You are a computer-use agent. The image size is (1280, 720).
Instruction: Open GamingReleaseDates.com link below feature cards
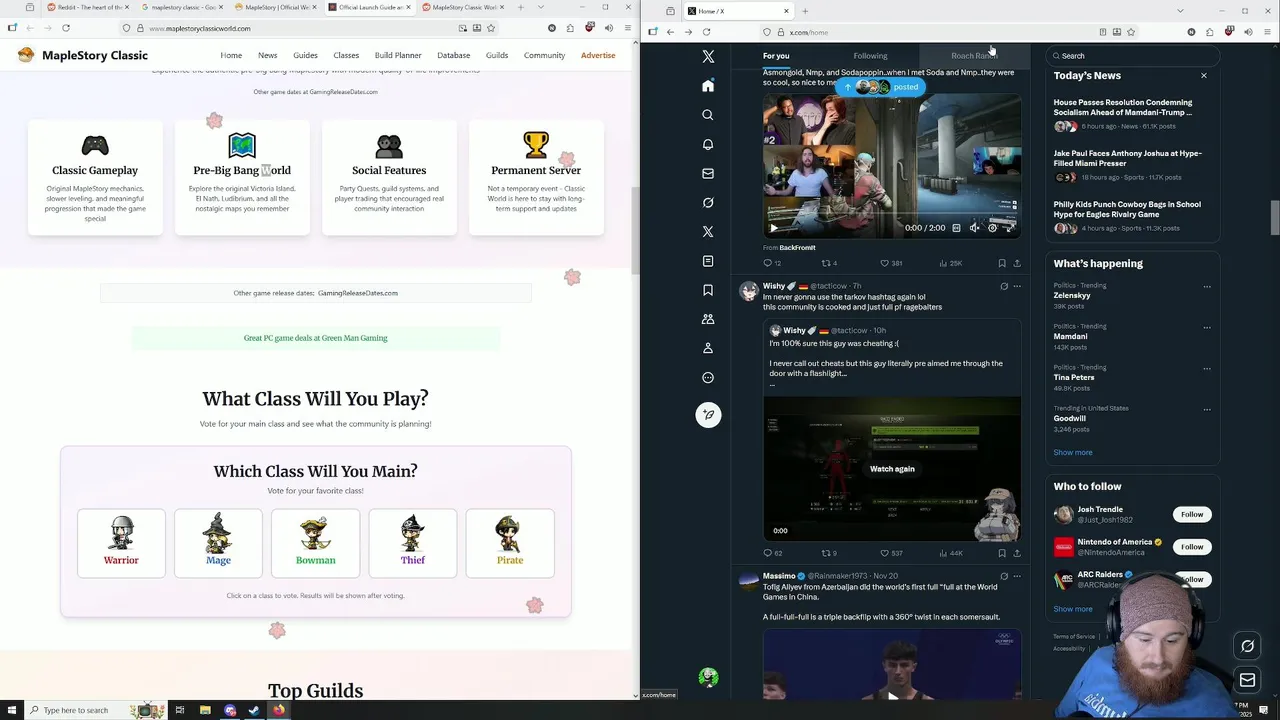point(358,293)
